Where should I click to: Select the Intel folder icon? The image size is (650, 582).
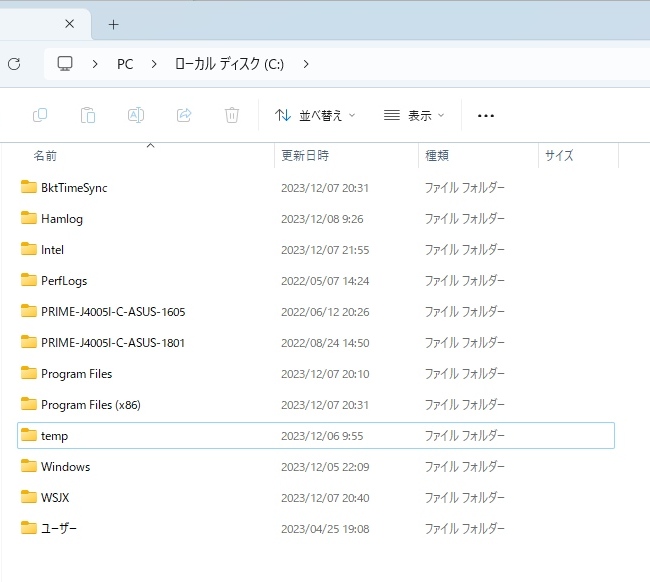(x=29, y=249)
